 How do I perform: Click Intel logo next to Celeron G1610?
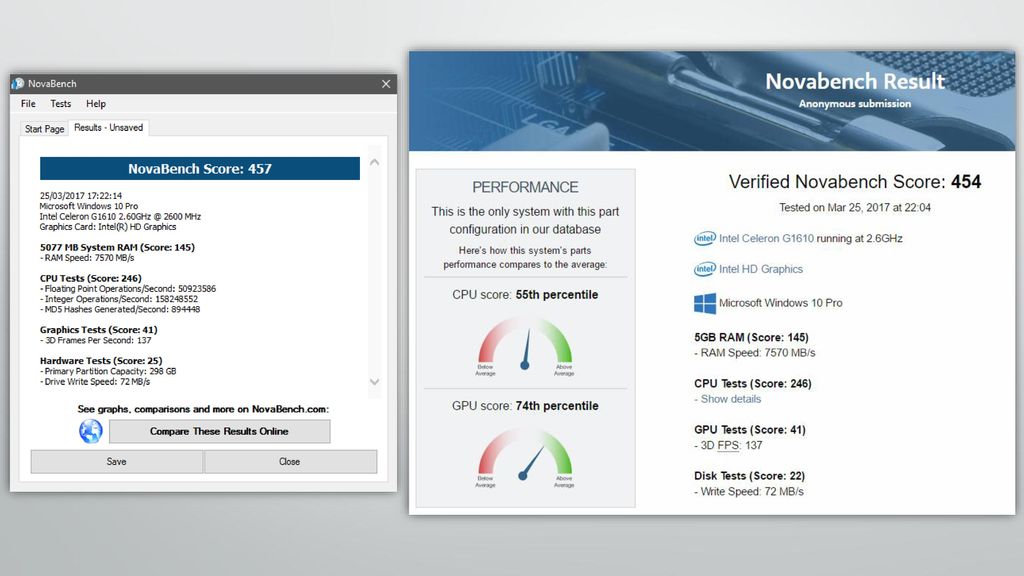(705, 238)
